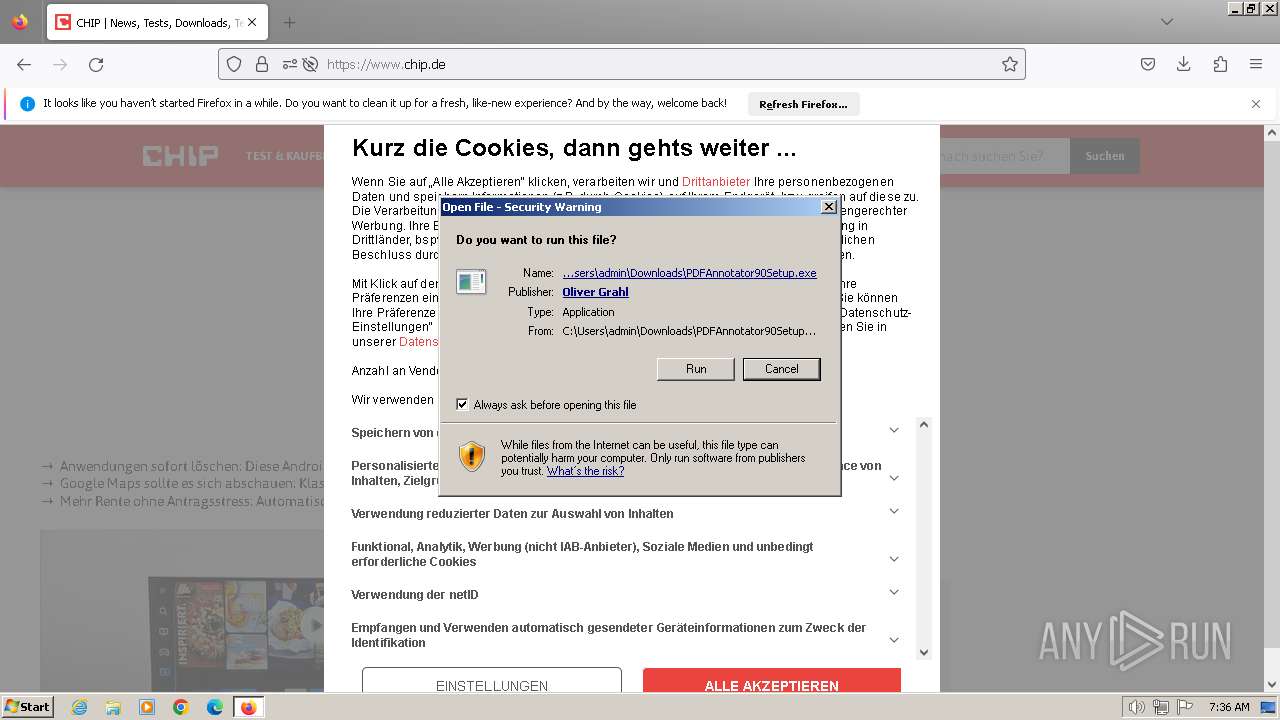1280x720 pixels.
Task: Expand Verwendung reduzierter Daten section
Action: tap(894, 511)
